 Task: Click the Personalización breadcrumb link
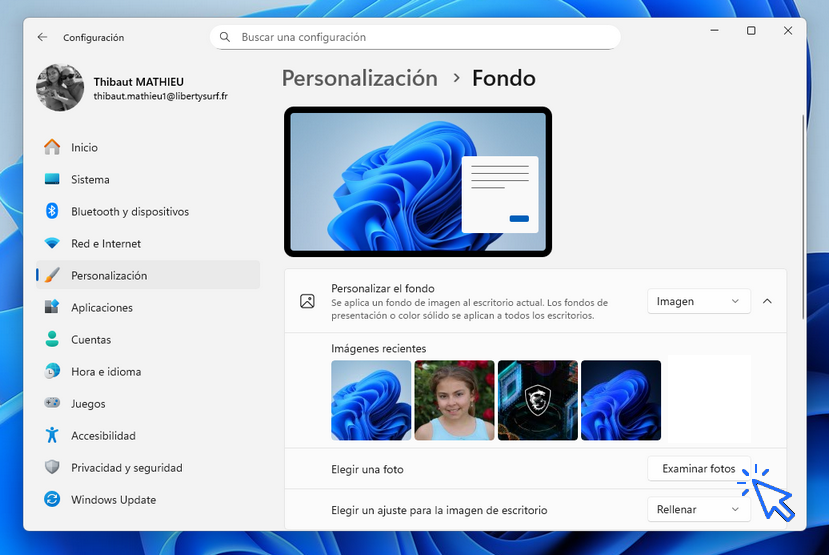pyautogui.click(x=359, y=78)
